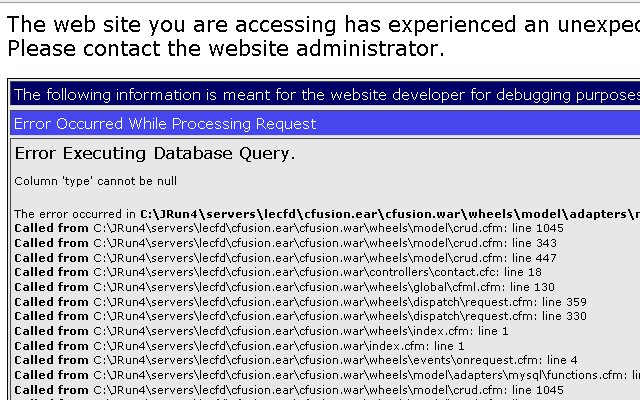640x400 pixels.
Task: Click the "Column 'type' cannot be null" message
Action: pyautogui.click(x=96, y=181)
